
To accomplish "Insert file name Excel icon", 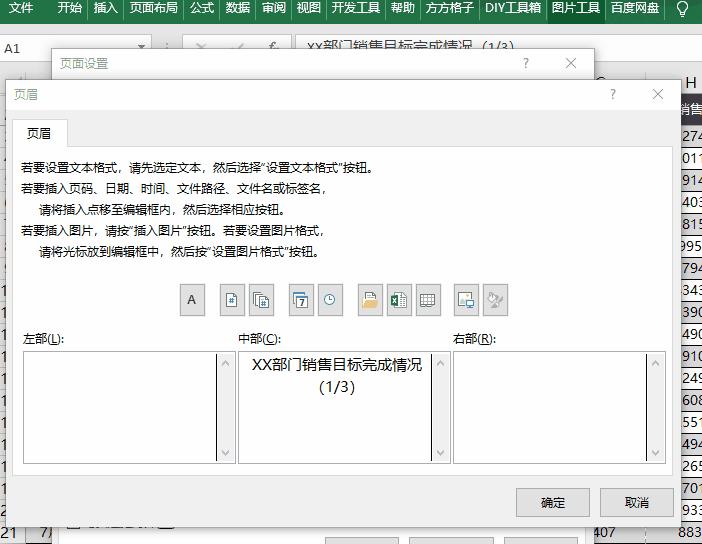I will click(x=399, y=300).
